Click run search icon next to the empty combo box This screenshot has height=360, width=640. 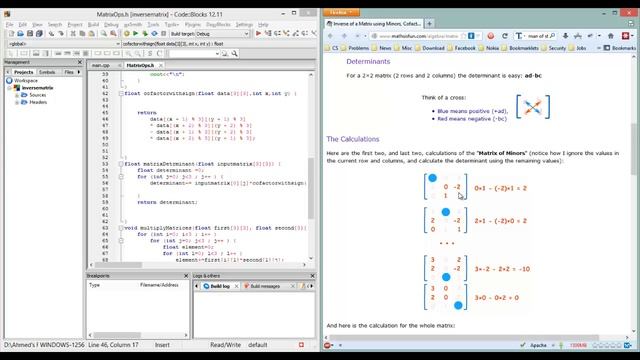tap(234, 53)
